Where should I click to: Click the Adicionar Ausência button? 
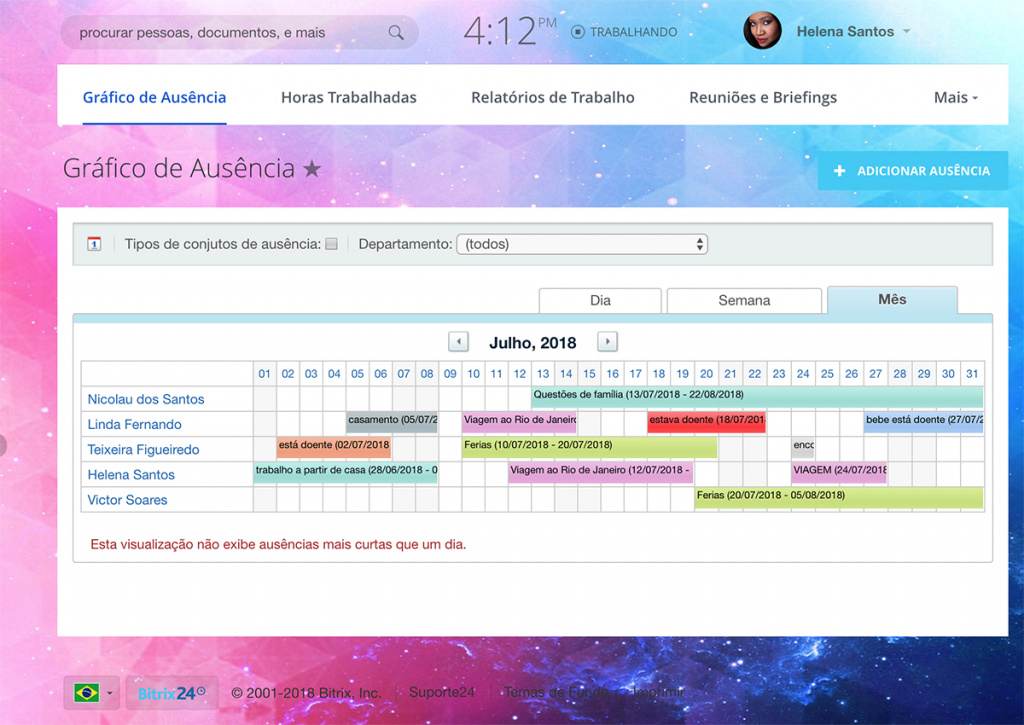pos(912,171)
